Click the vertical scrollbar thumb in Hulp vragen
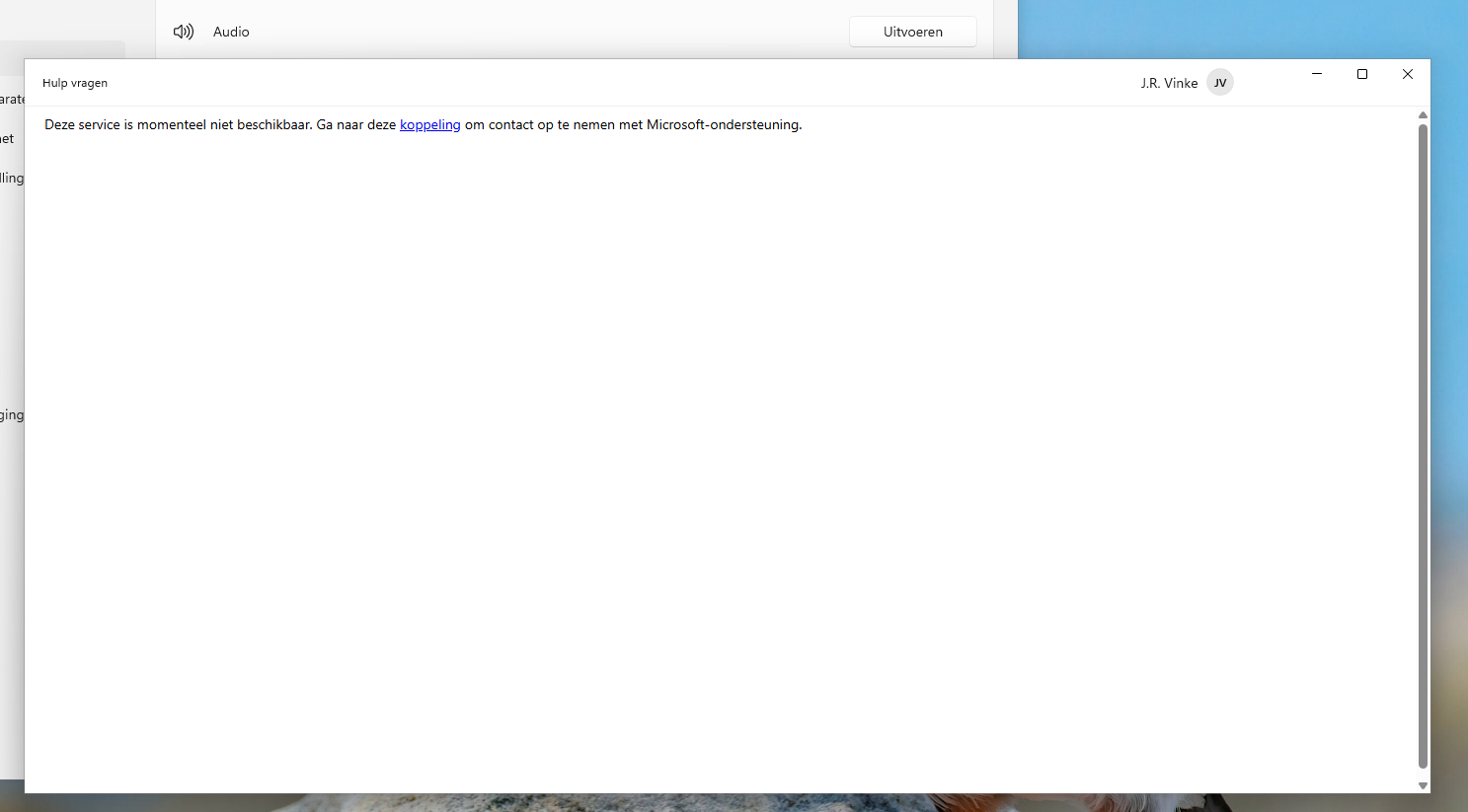Viewport: 1468px width, 812px height. 1423,446
